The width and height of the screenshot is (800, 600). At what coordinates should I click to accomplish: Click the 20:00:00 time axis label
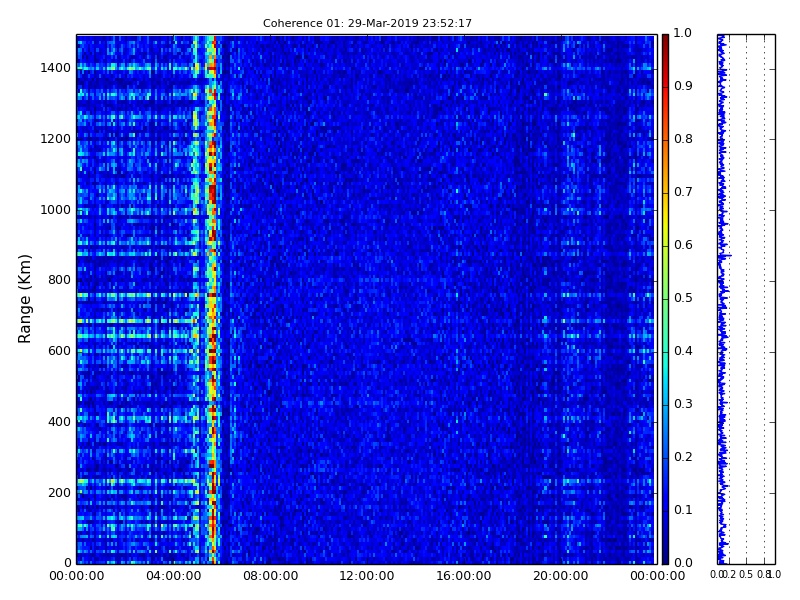point(561,576)
